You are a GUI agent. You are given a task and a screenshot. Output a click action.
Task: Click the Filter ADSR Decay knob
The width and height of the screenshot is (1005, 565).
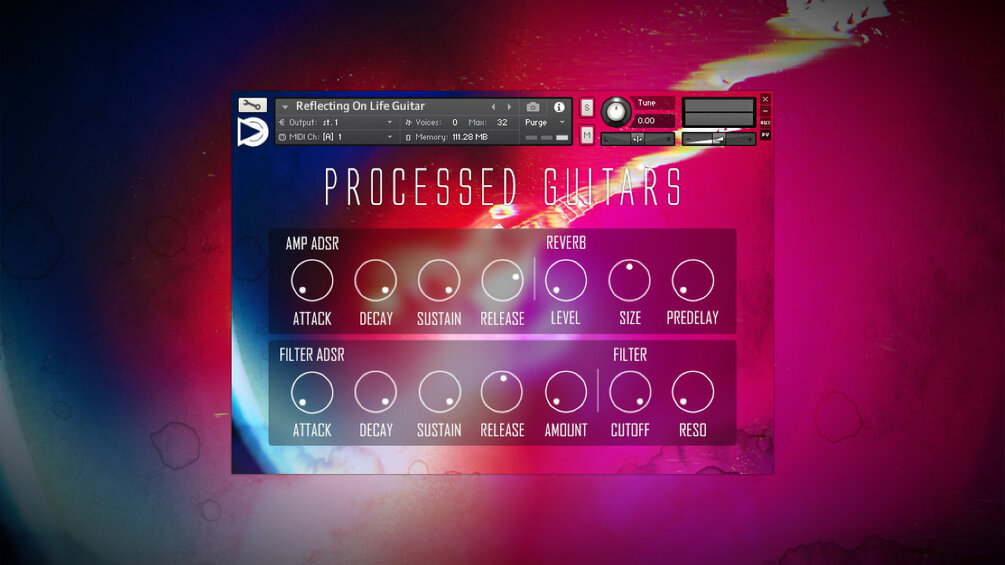coord(376,392)
